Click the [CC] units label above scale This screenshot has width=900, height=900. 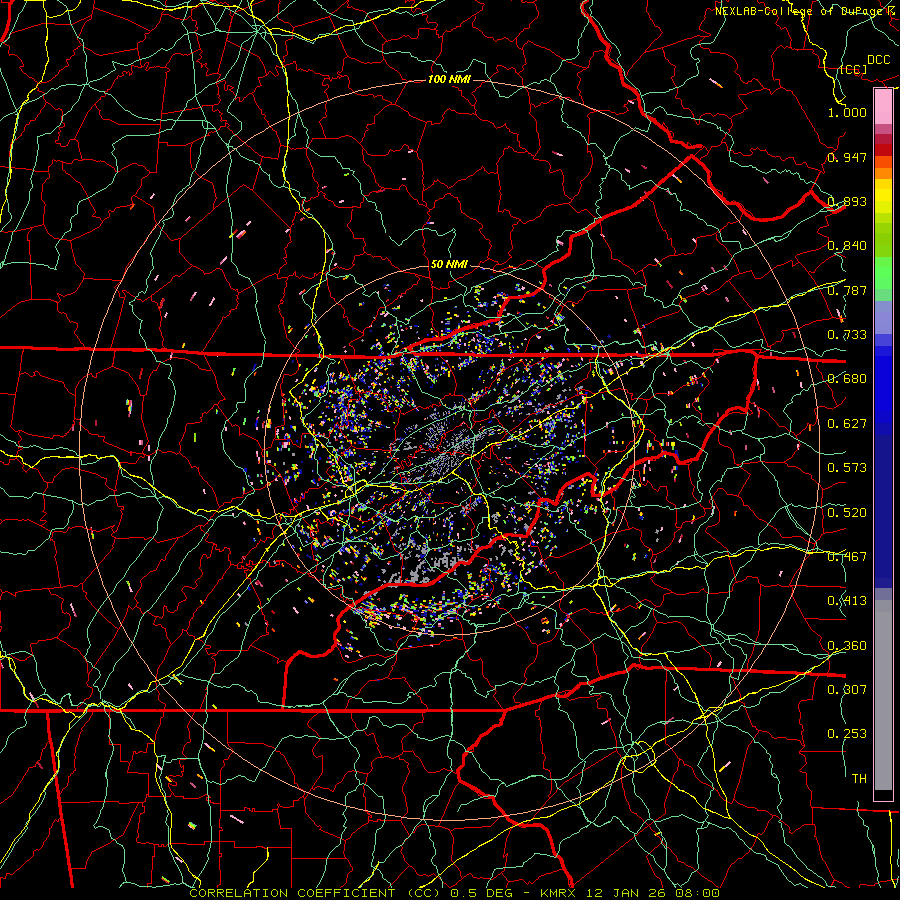pyautogui.click(x=854, y=69)
